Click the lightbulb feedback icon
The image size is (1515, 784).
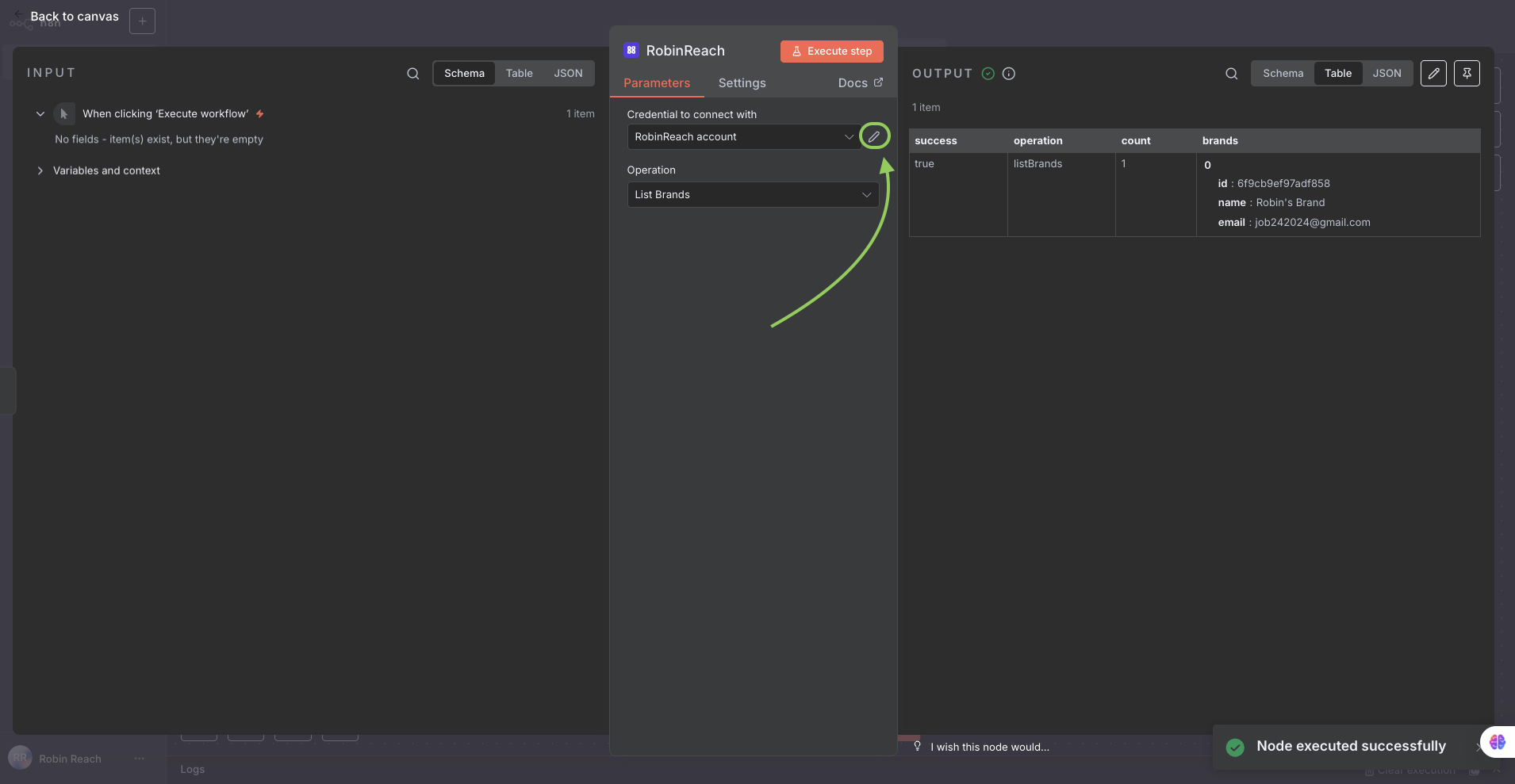pos(917,747)
